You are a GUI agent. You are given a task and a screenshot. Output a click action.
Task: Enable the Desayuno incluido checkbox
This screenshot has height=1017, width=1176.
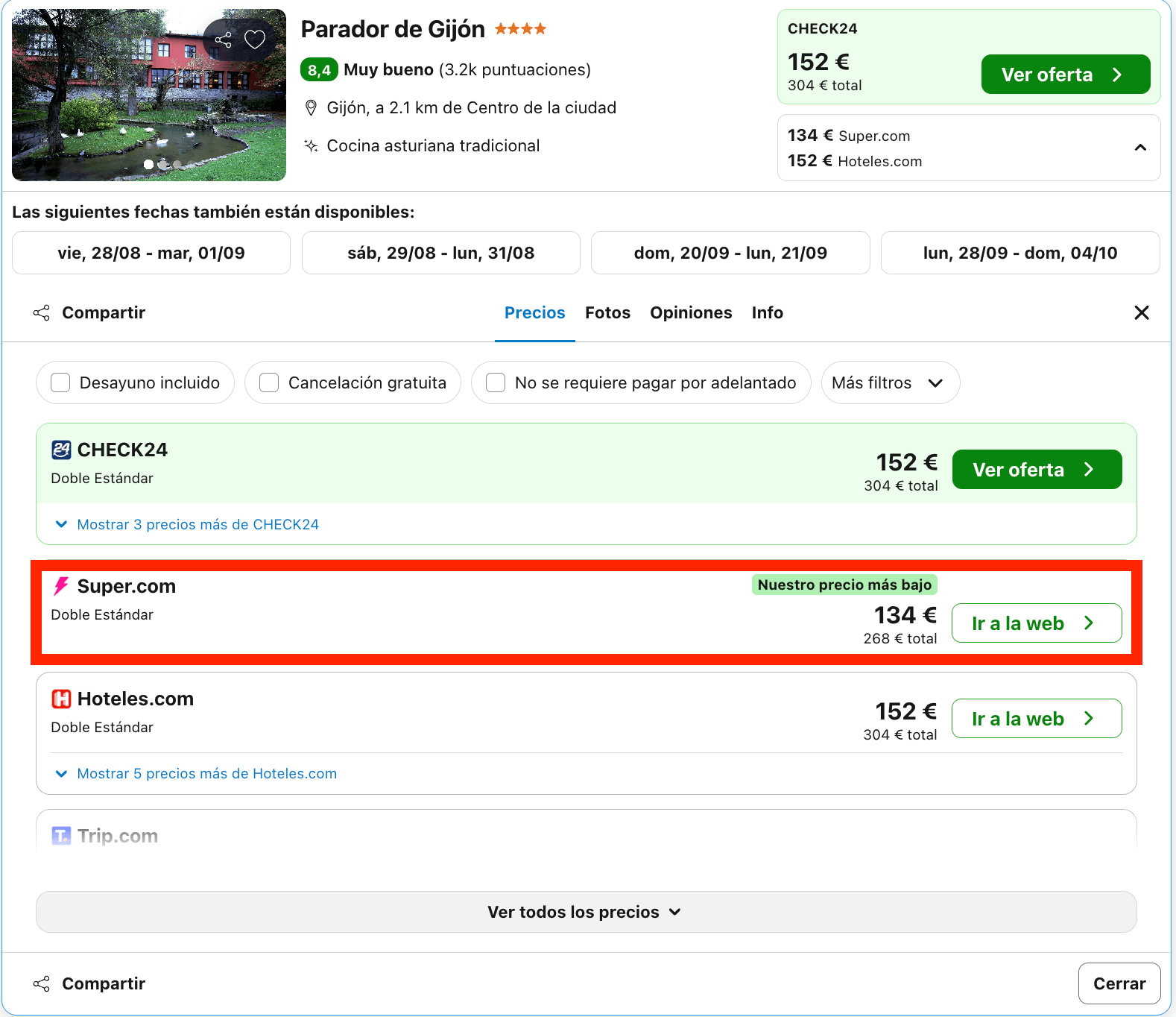coord(60,382)
